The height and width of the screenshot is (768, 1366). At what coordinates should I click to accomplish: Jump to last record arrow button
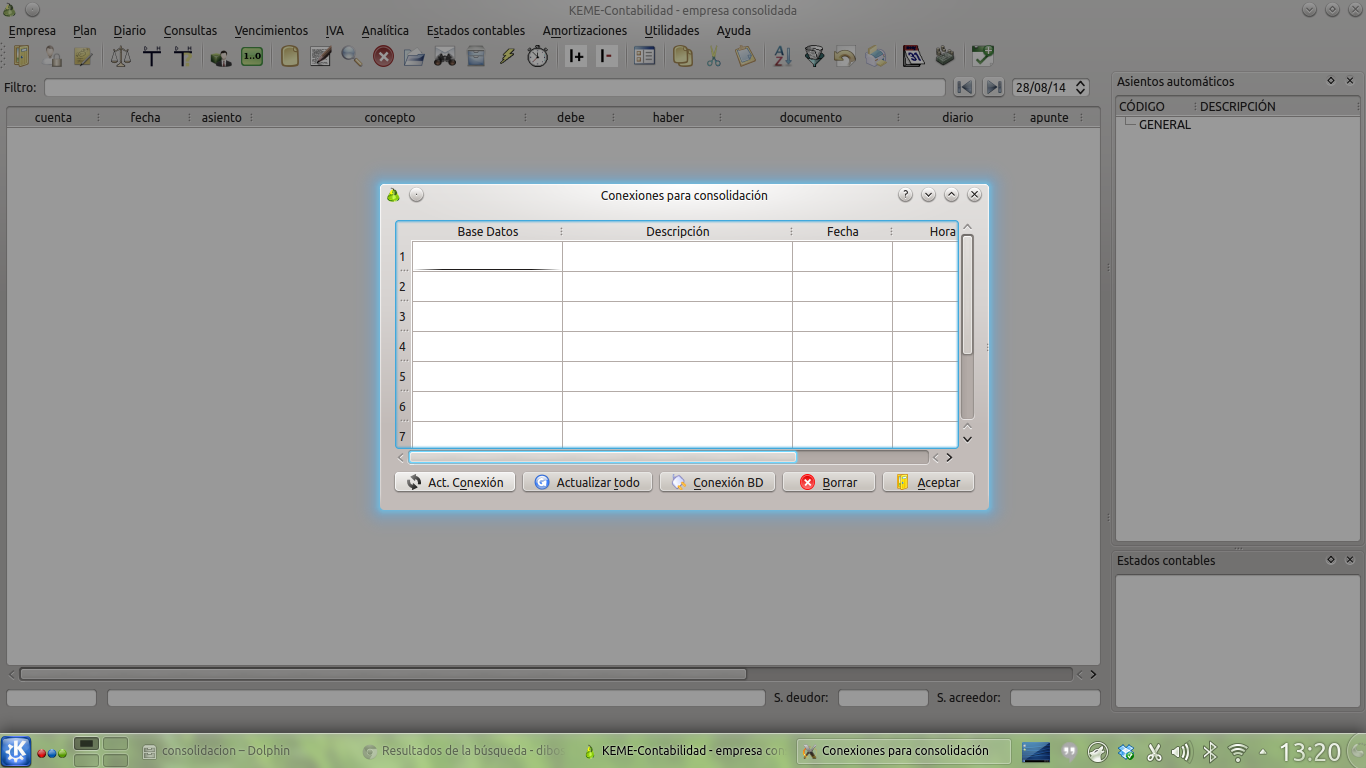(993, 87)
